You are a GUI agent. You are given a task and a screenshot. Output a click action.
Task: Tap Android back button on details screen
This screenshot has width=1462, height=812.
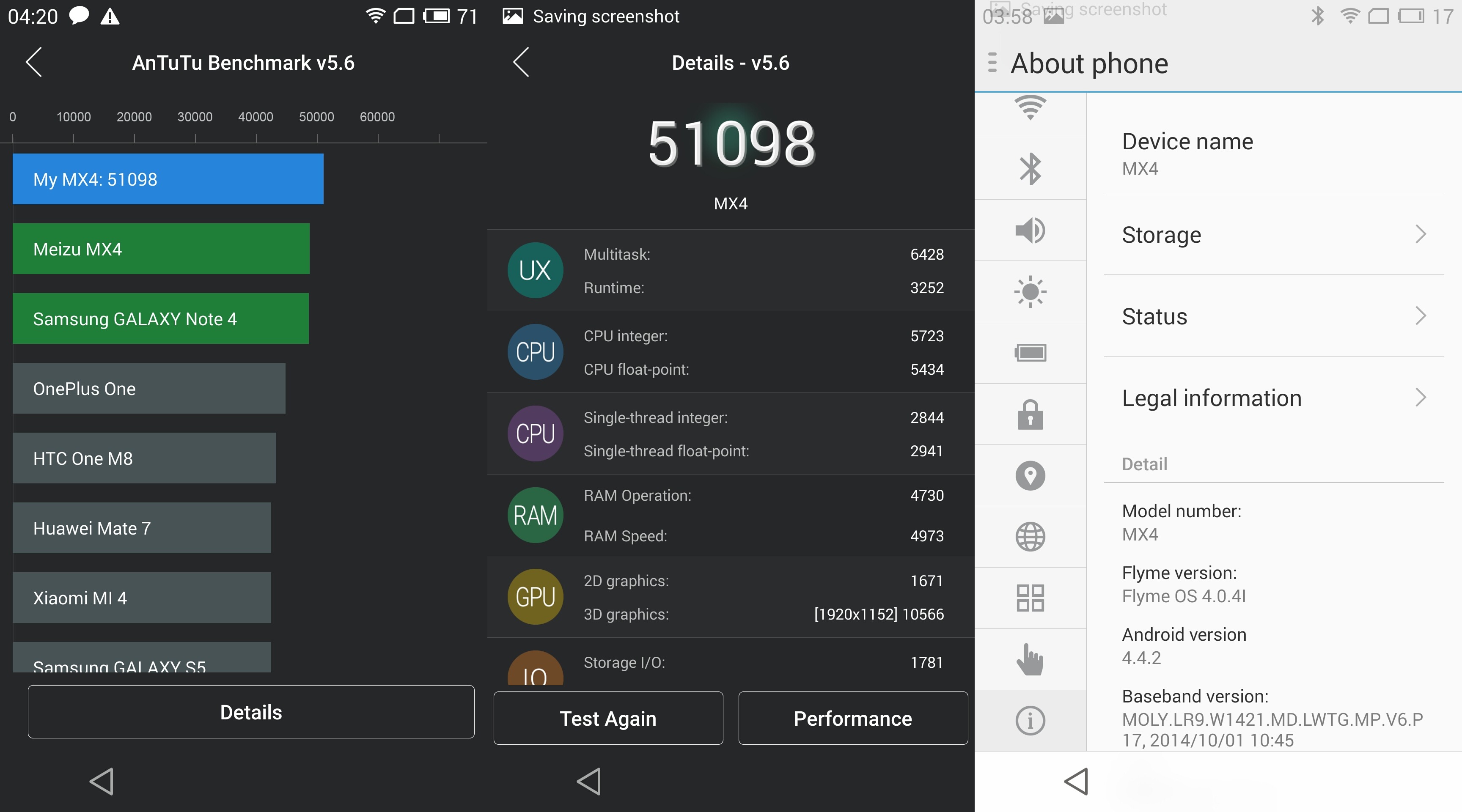click(588, 782)
